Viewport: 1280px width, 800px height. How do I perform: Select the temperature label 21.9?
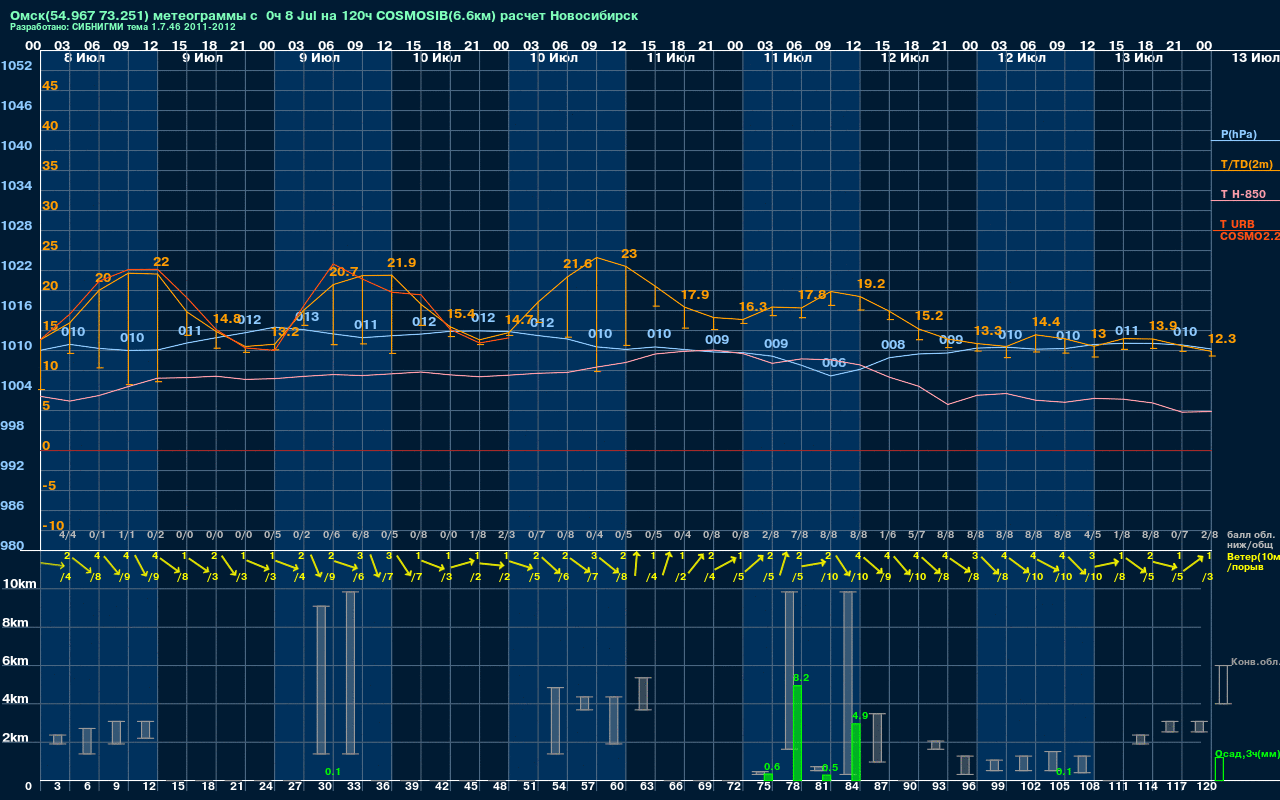[x=401, y=263]
